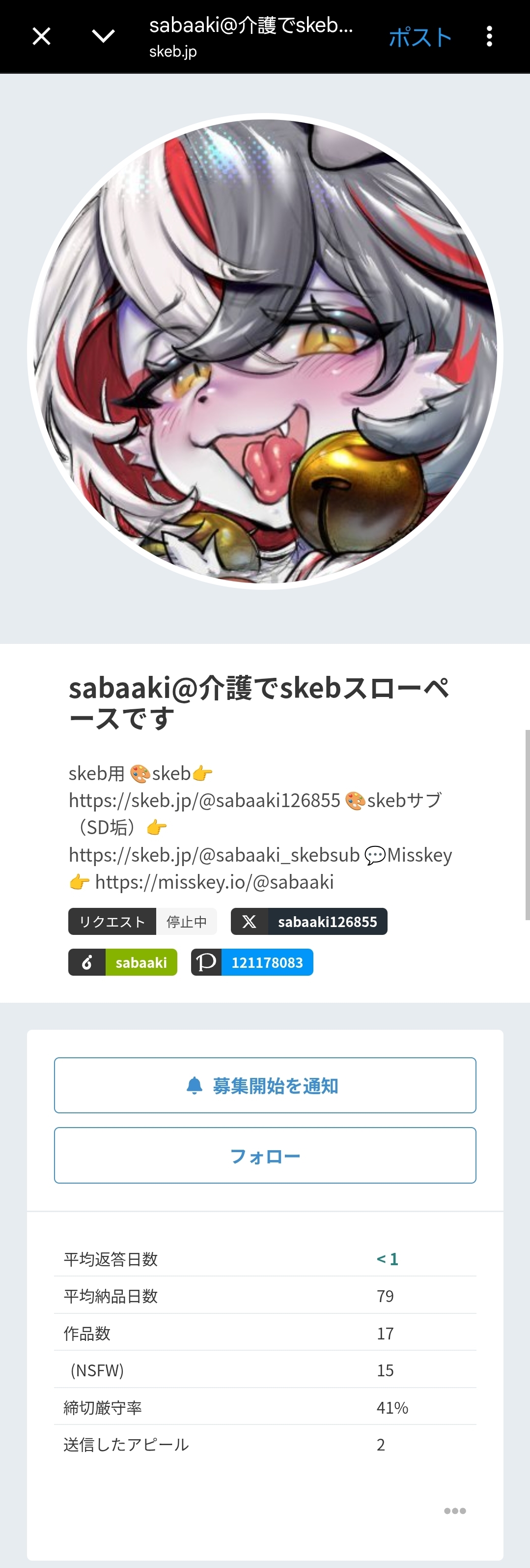Tap the bell icon in notify button
The width and height of the screenshot is (530, 1568).
click(x=194, y=1085)
